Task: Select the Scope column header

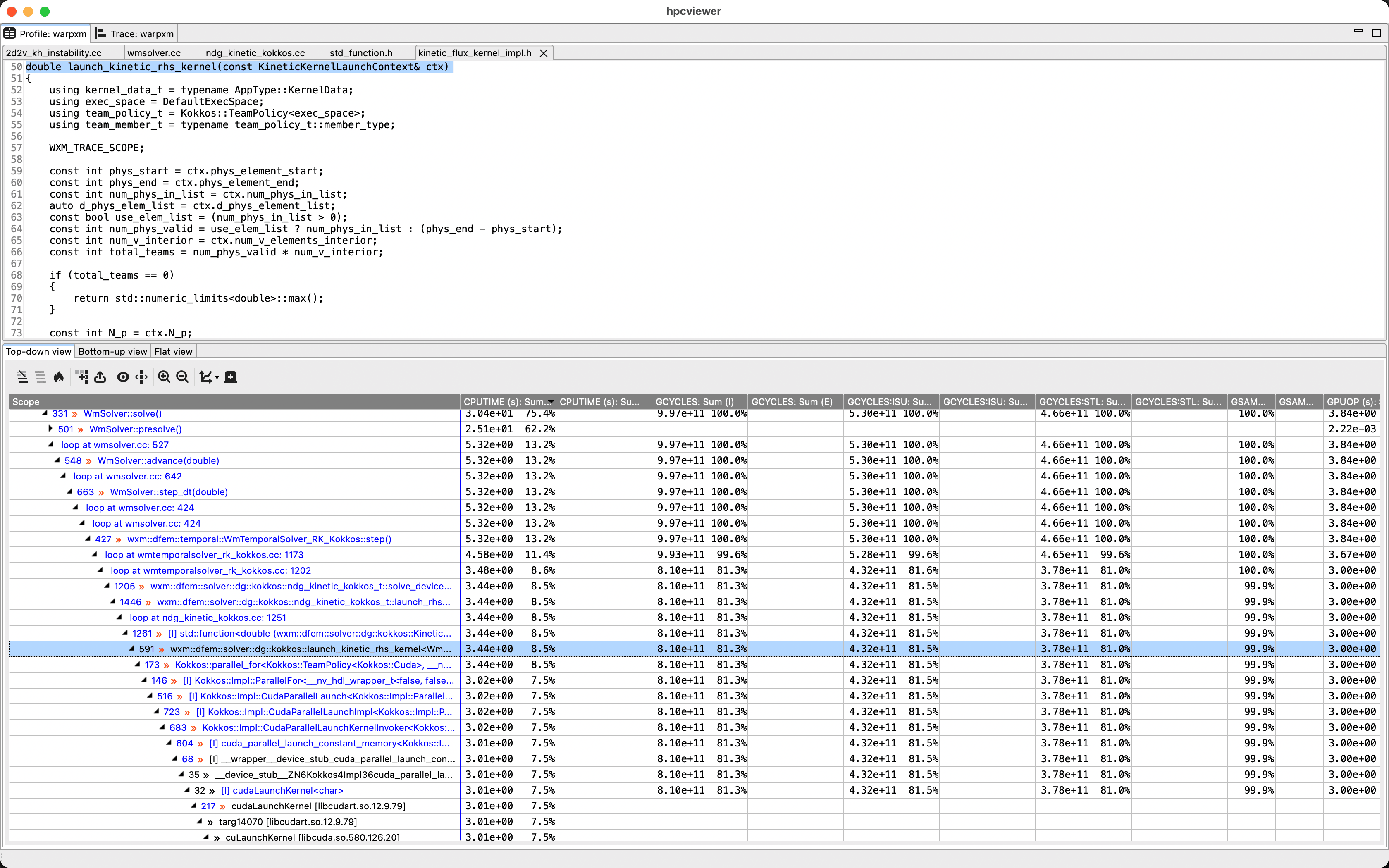Action: pos(234,402)
